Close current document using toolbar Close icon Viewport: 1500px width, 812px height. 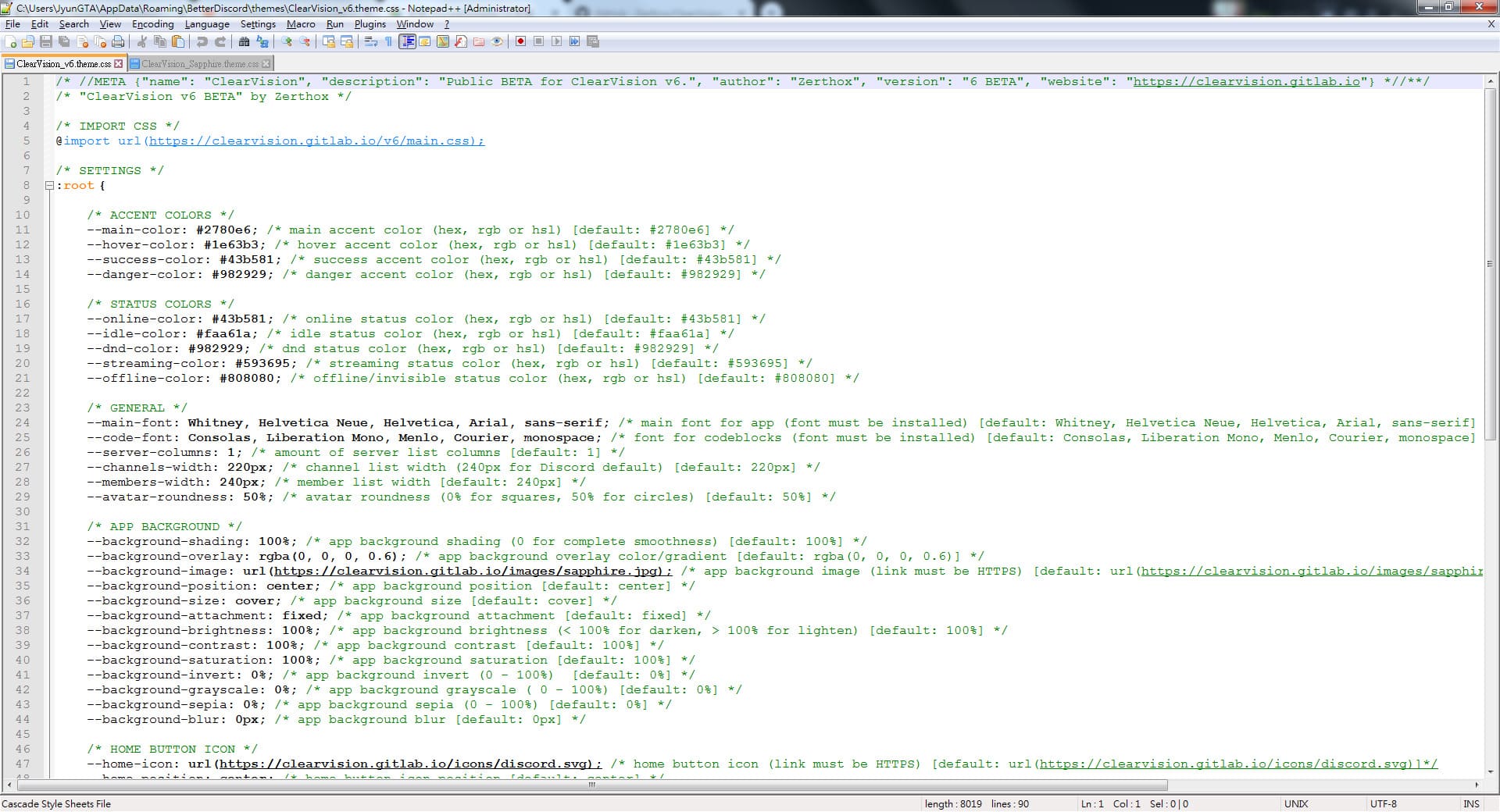(x=82, y=41)
